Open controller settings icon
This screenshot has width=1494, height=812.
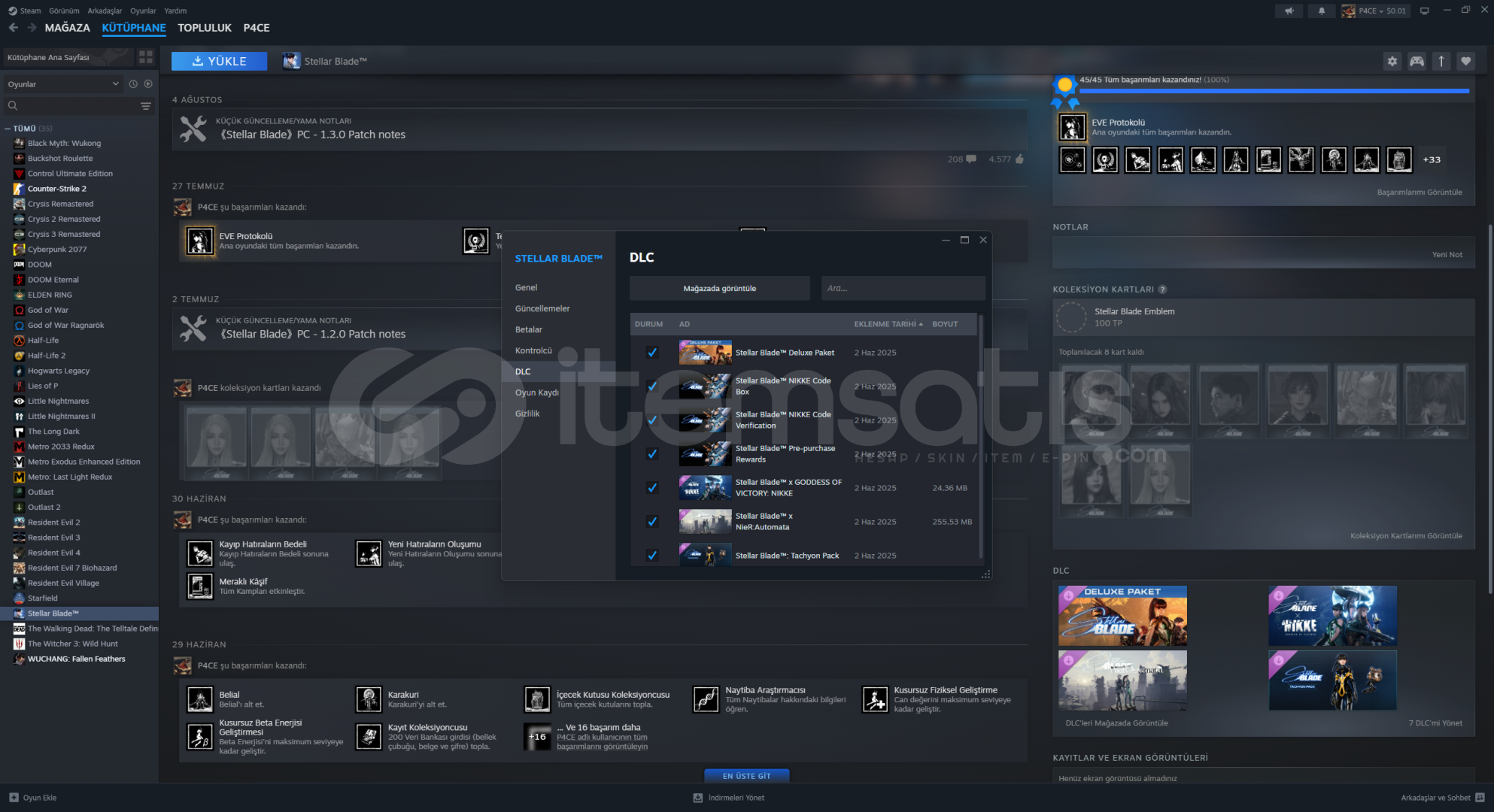(1417, 62)
